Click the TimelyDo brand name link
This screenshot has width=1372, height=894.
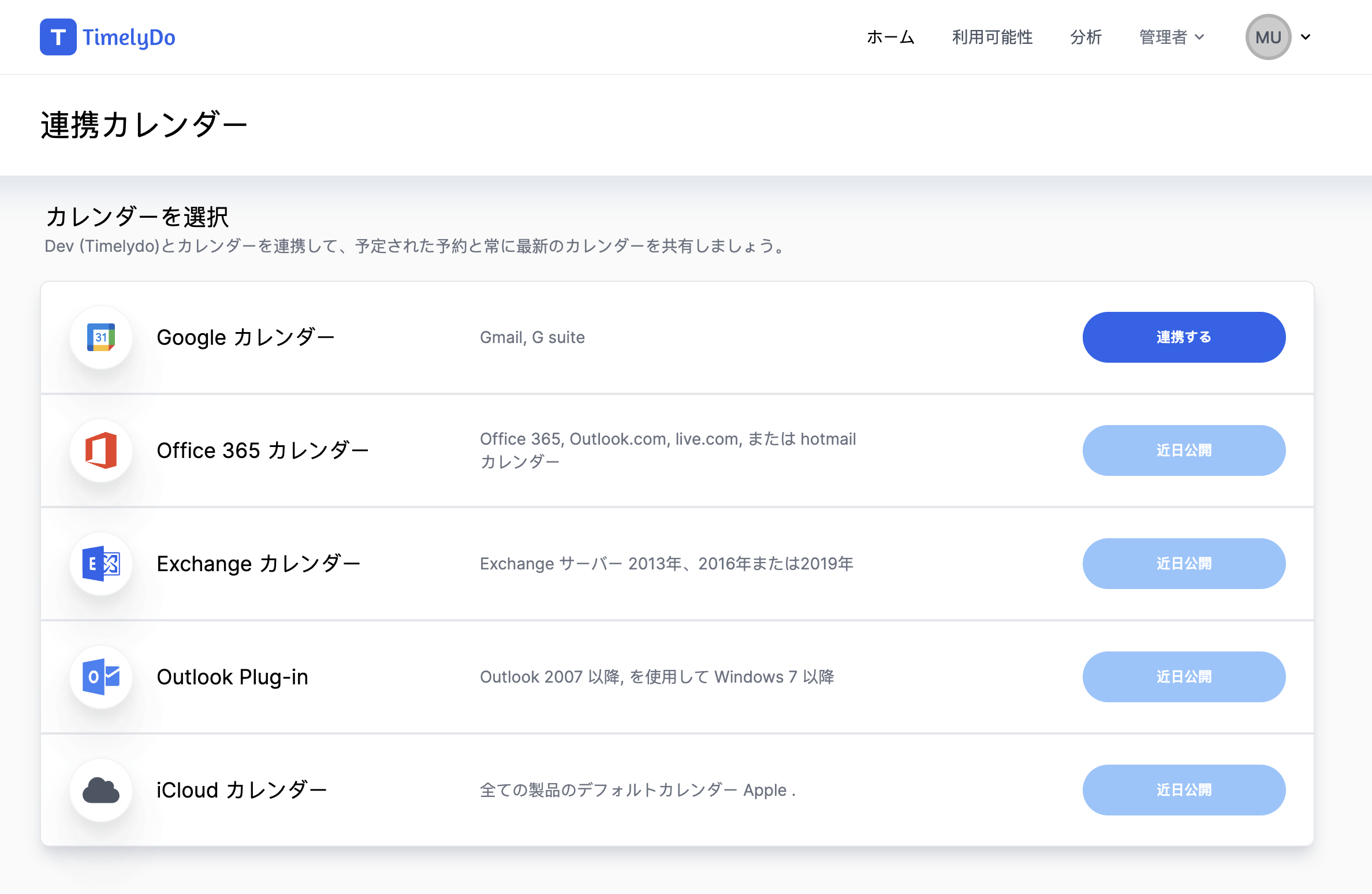pos(129,37)
